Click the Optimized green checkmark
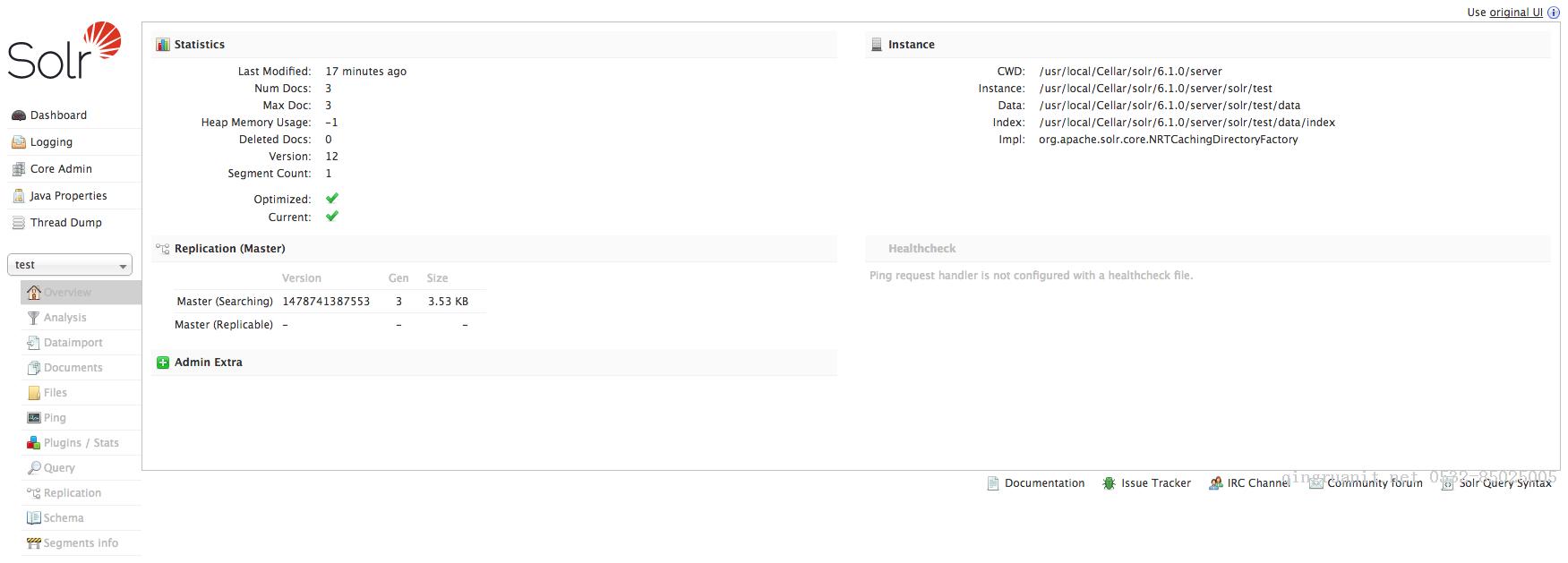This screenshot has height=563, width=1568. 332,199
